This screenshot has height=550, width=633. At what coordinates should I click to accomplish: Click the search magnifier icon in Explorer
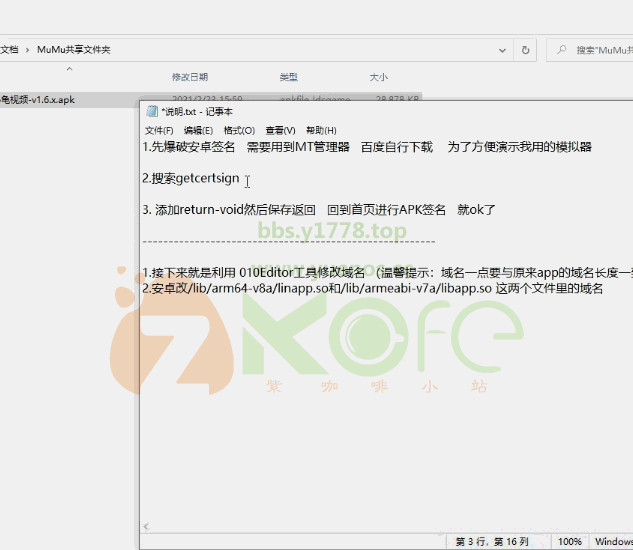pos(562,50)
